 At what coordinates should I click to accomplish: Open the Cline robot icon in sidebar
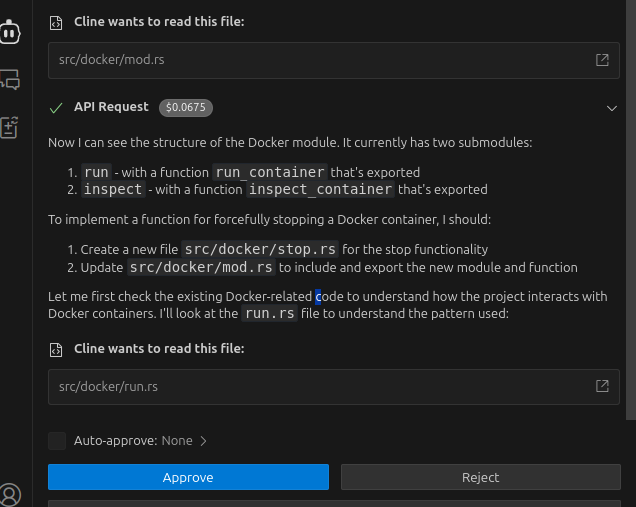10,31
